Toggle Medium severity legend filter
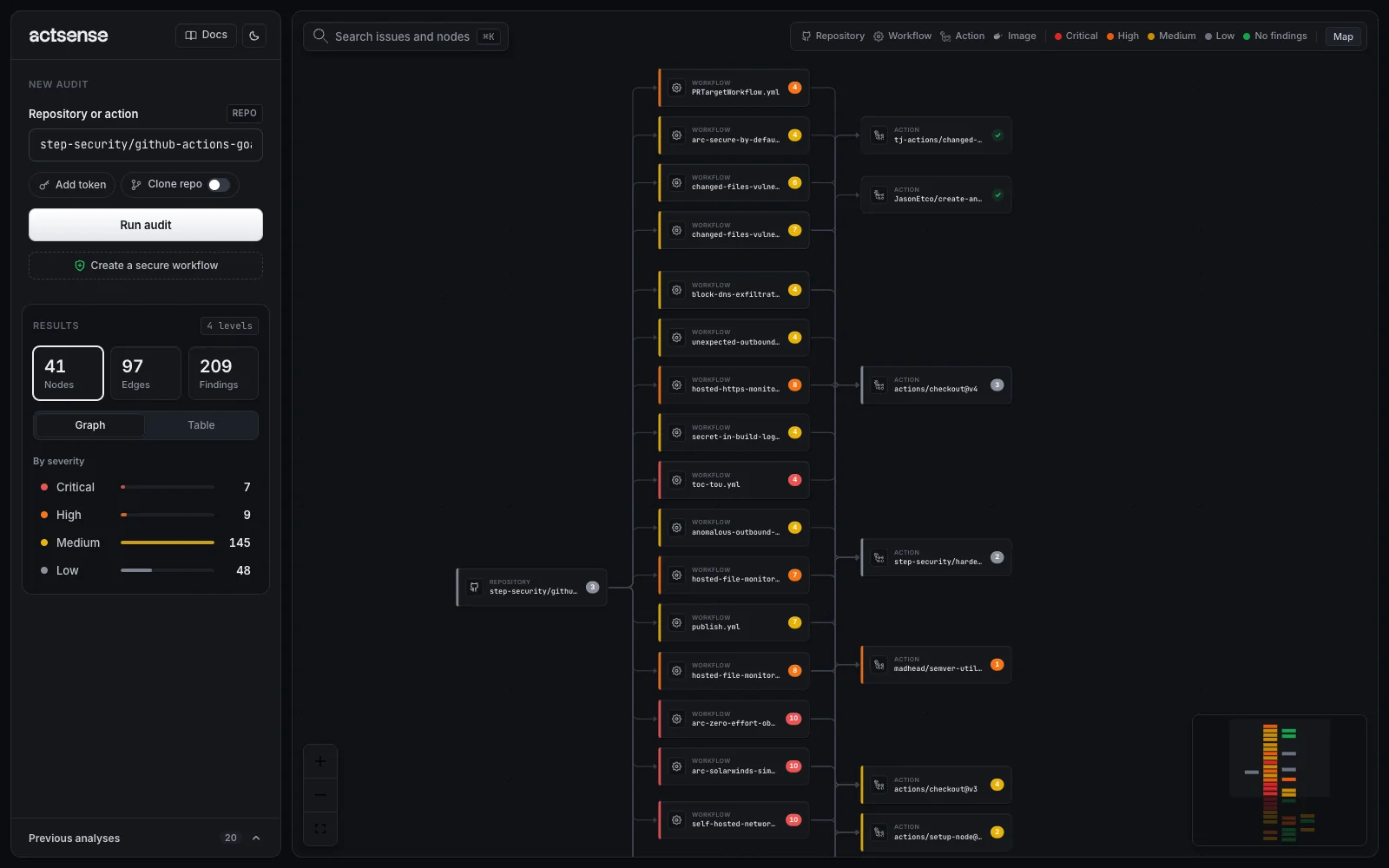This screenshot has width=1389, height=868. pyautogui.click(x=1171, y=36)
